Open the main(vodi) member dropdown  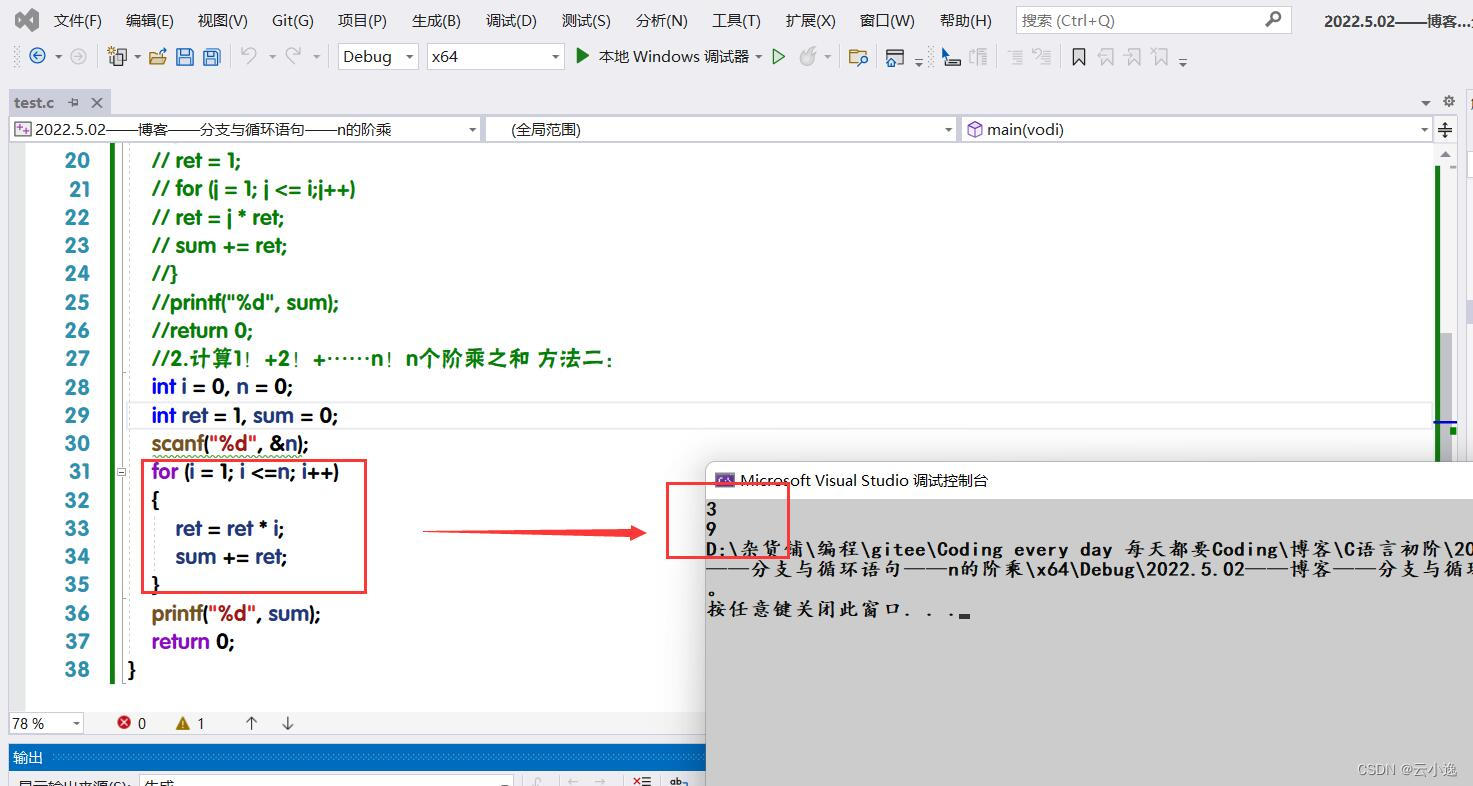click(1197, 129)
